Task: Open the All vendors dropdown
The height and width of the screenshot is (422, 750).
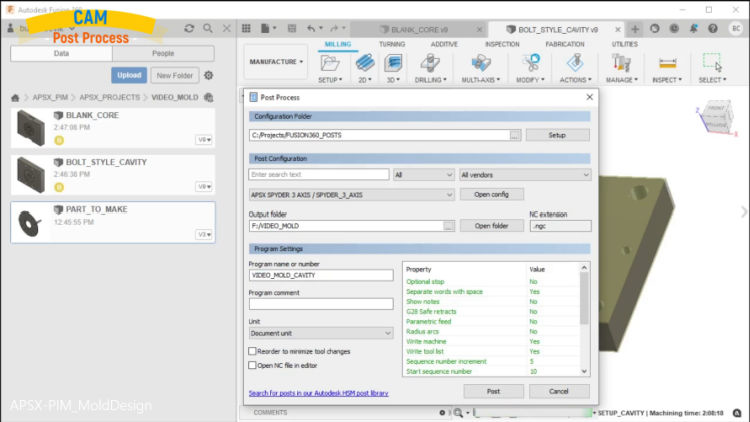Action: pos(525,175)
